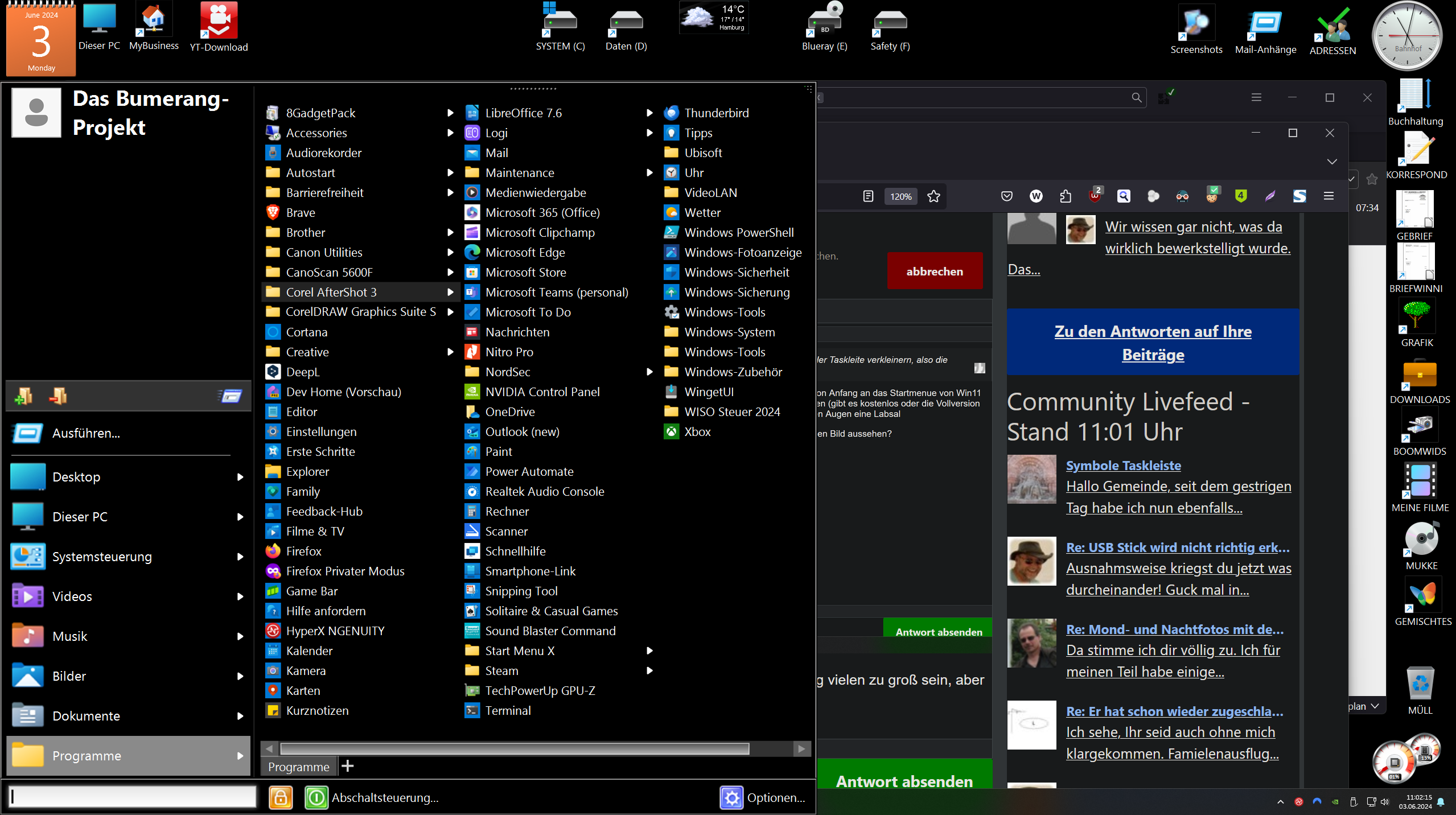The width and height of the screenshot is (1456, 815).
Task: Expand NordSec folder submenu
Action: click(x=649, y=372)
